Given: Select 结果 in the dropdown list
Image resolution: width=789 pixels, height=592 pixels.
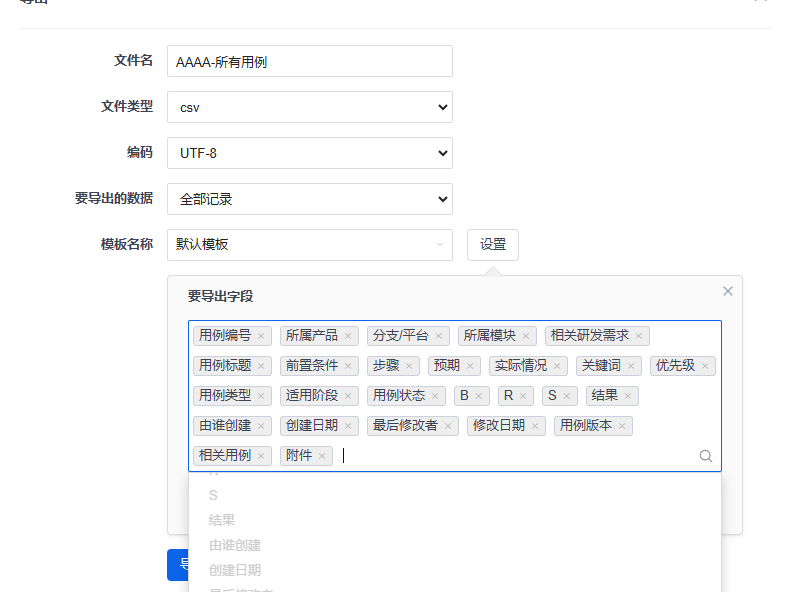Looking at the screenshot, I should (455, 520).
